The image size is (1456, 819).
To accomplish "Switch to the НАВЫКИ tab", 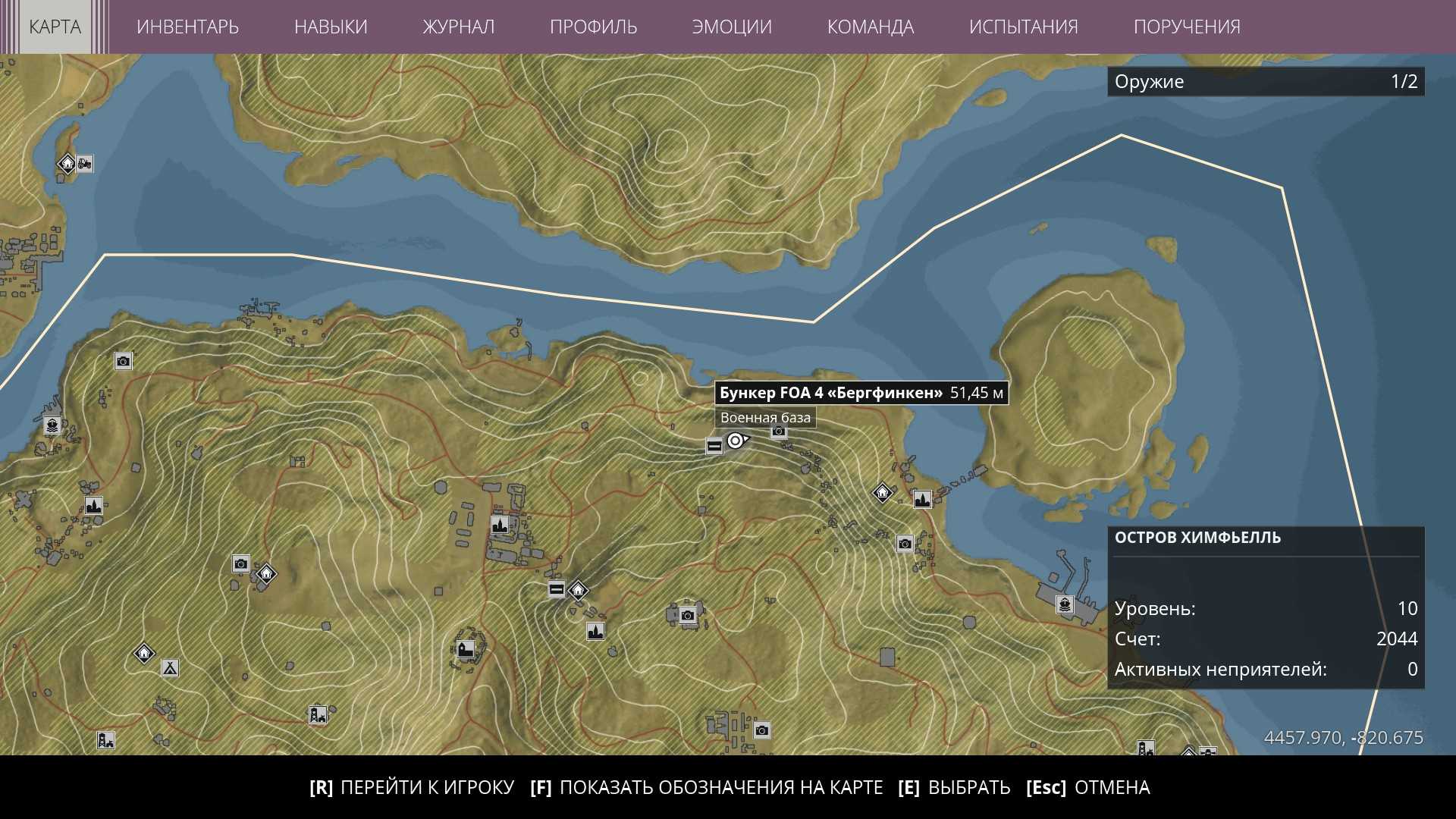I will tap(331, 27).
